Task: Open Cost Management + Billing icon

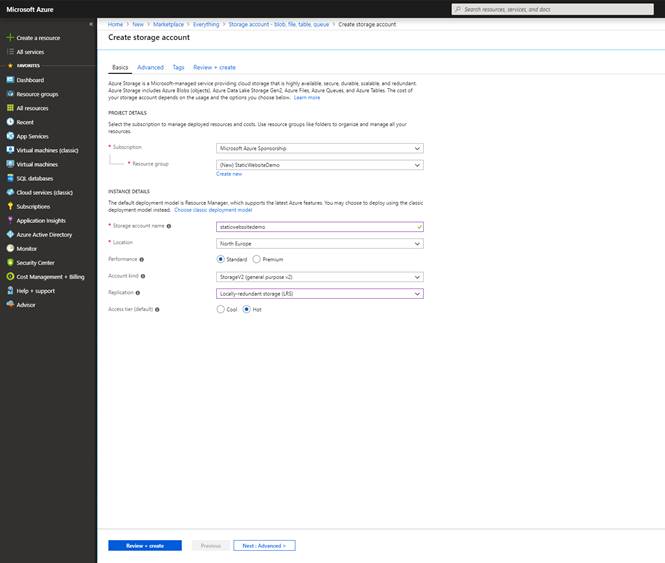Action: (x=10, y=276)
